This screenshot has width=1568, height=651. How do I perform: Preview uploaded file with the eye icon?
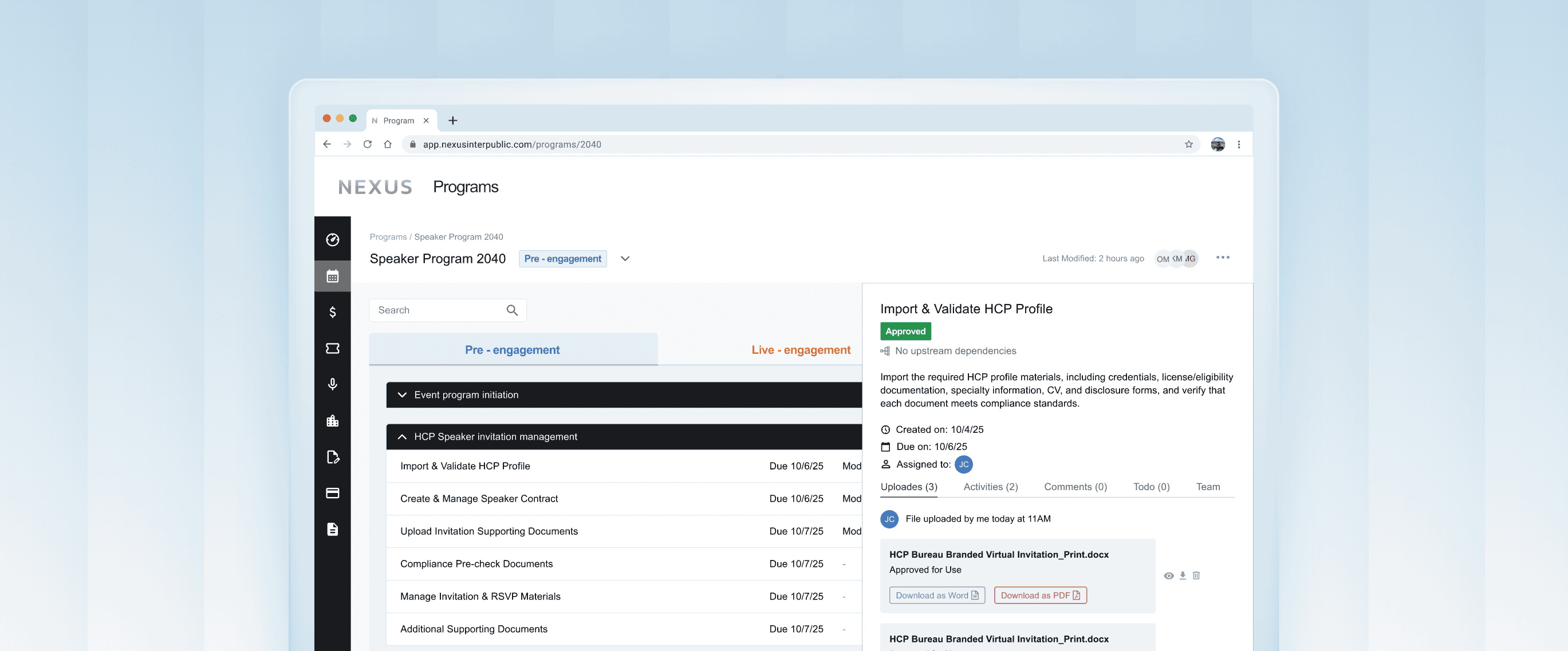click(x=1169, y=575)
